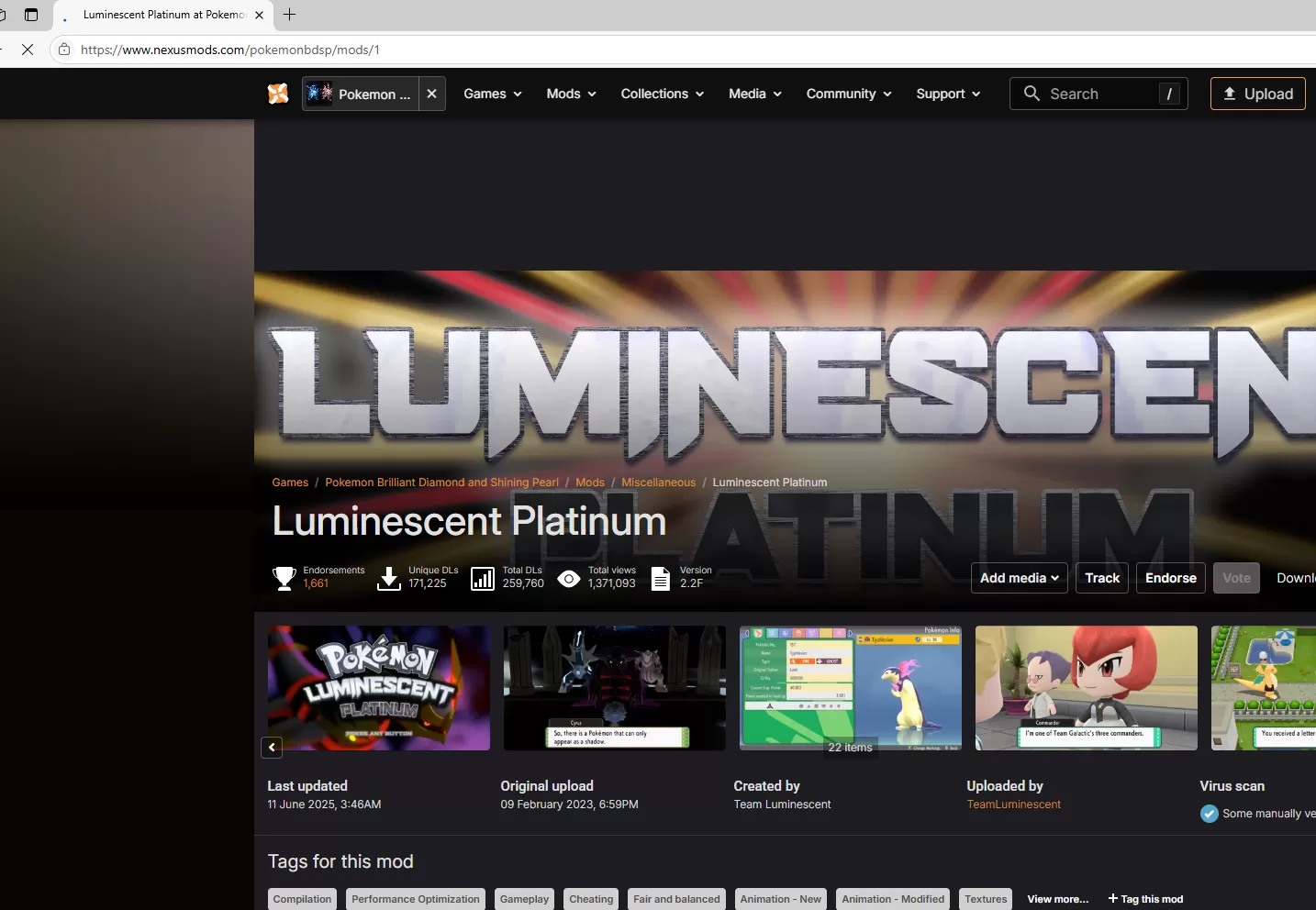Click the browser address bar URL
1316x910 pixels.
click(229, 50)
